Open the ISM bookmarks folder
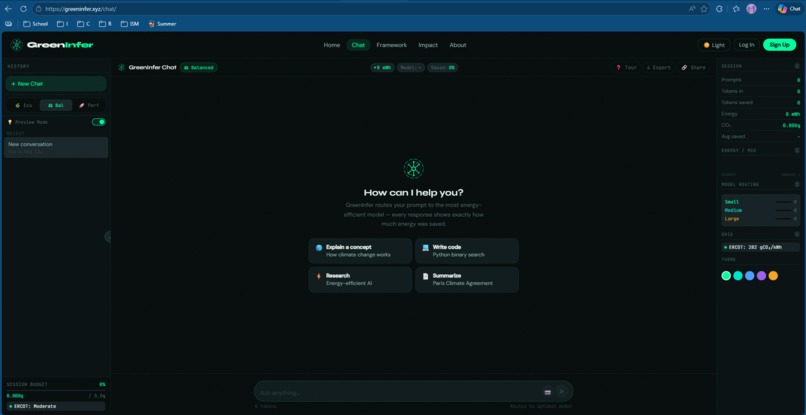Image resolution: width=806 pixels, height=415 pixels. 130,24
